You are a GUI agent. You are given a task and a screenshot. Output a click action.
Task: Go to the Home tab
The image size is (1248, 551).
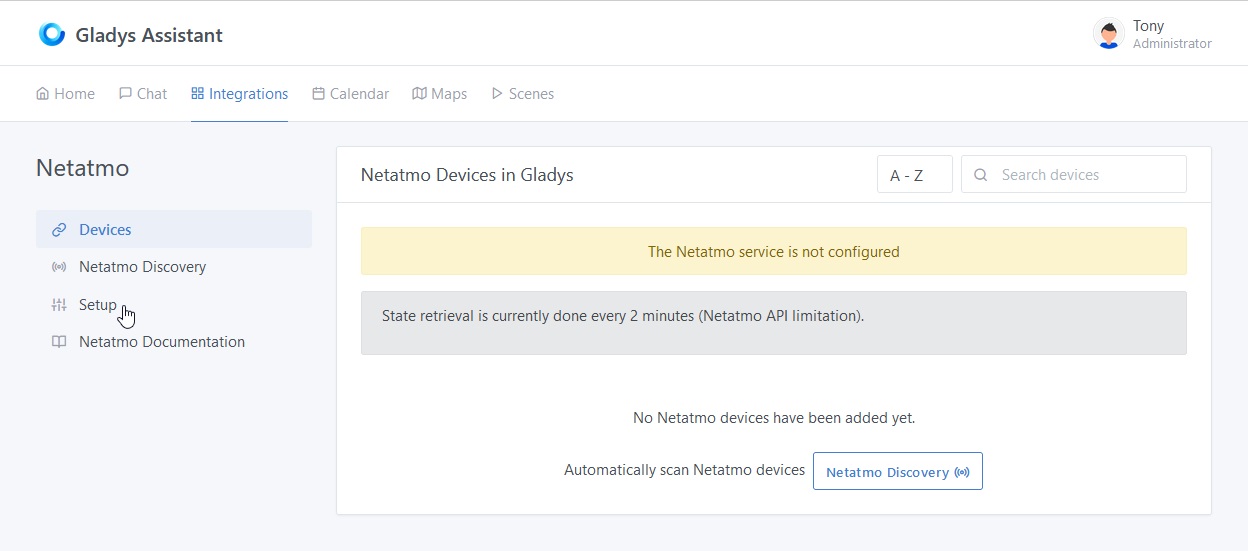pyautogui.click(x=66, y=94)
